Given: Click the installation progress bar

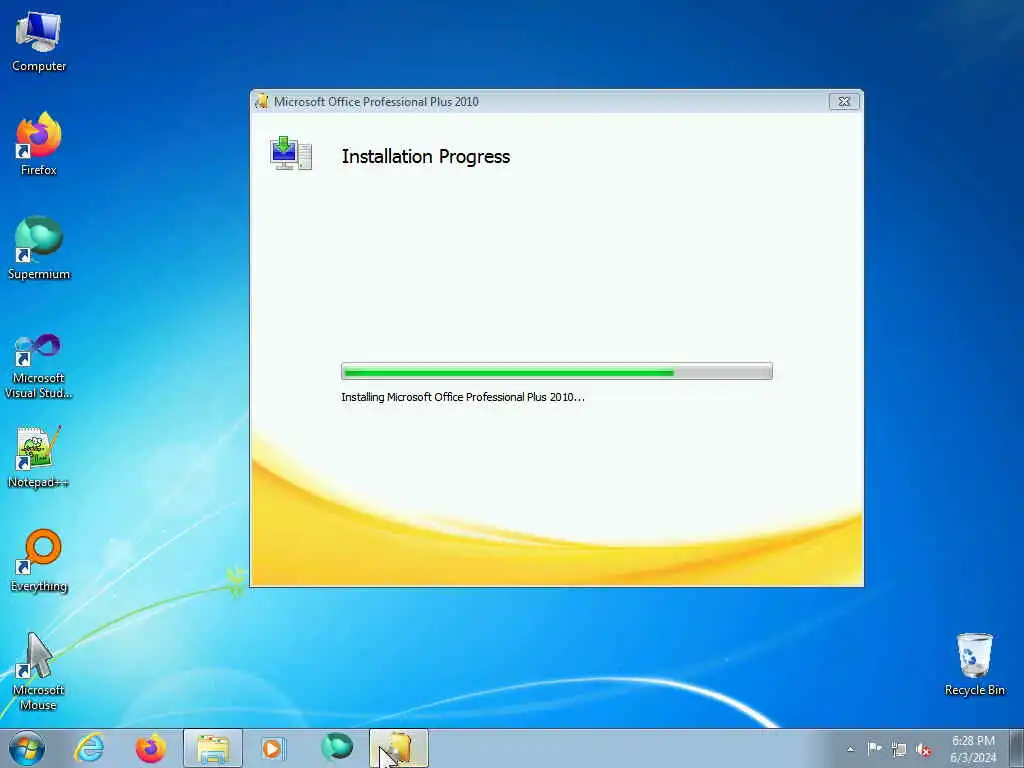Looking at the screenshot, I should (x=556, y=372).
